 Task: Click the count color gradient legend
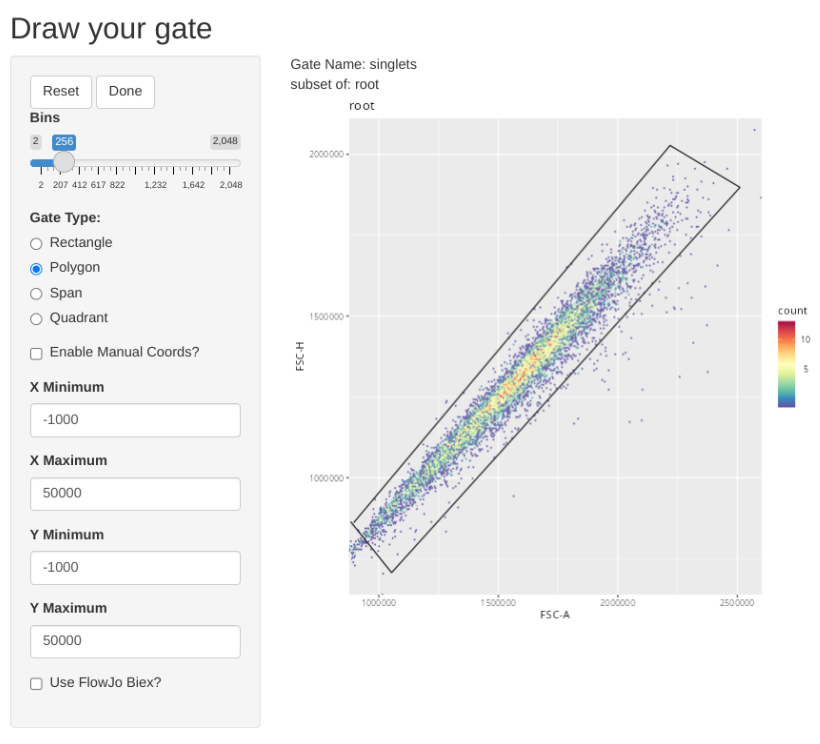point(787,364)
